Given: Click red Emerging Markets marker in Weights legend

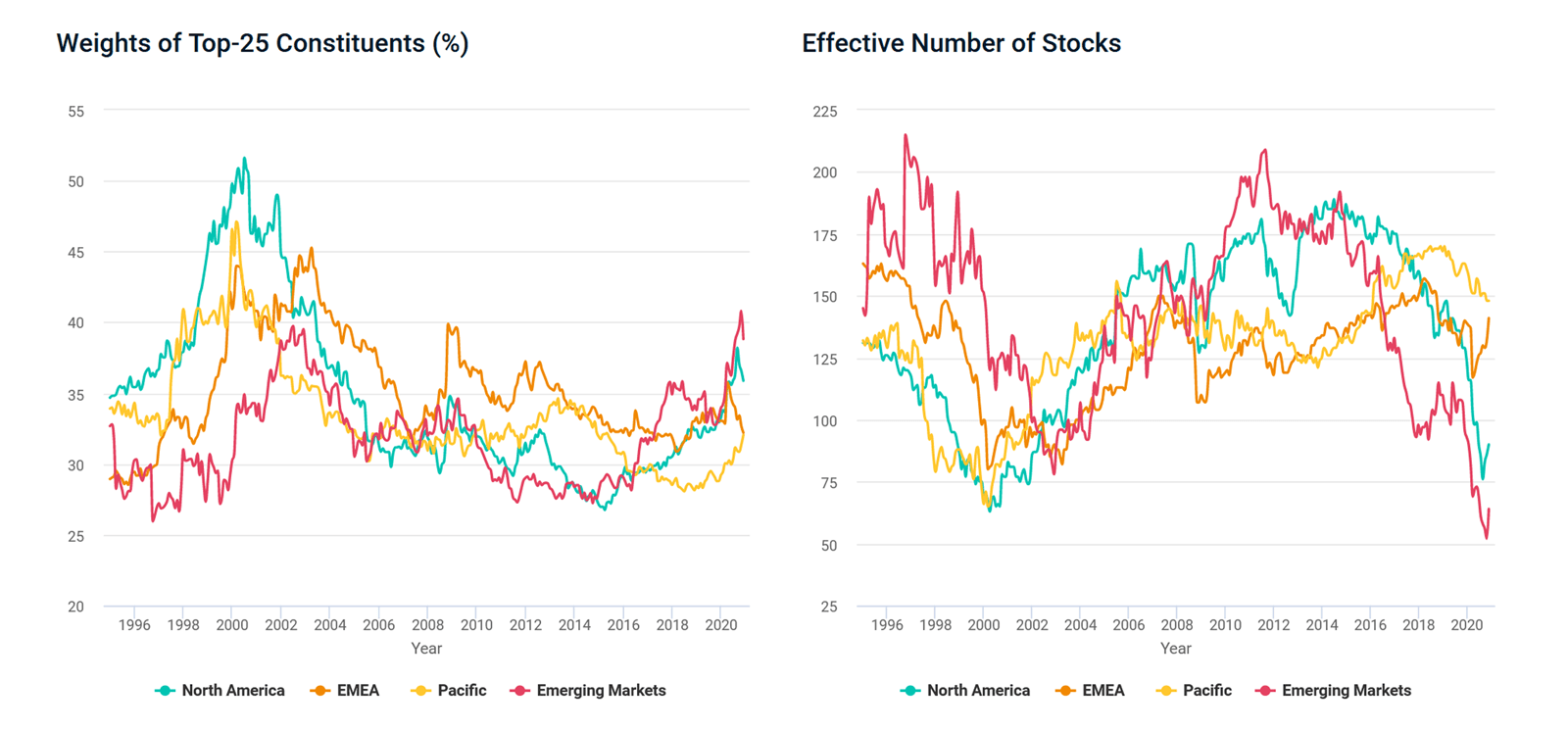Looking at the screenshot, I should (519, 691).
